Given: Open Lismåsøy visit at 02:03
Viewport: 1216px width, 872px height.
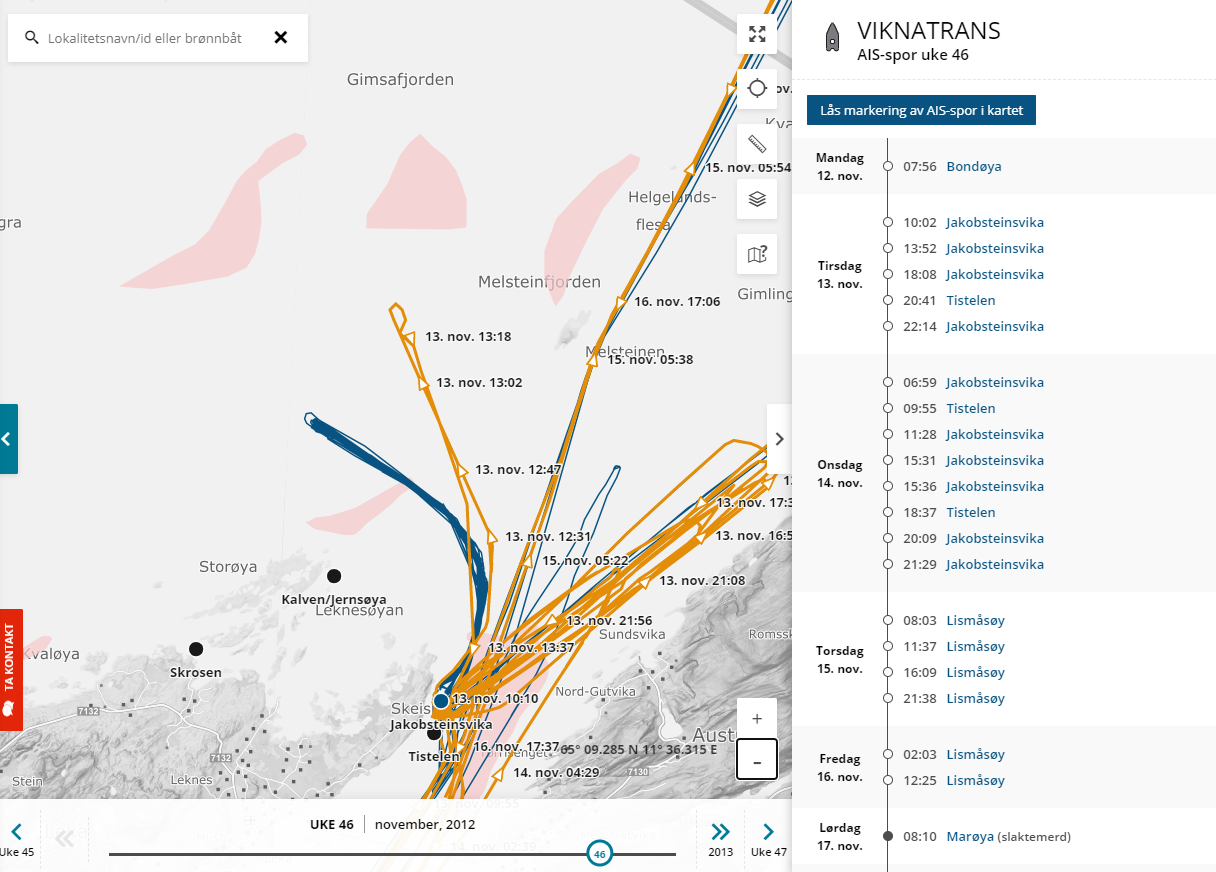Looking at the screenshot, I should coord(975,754).
